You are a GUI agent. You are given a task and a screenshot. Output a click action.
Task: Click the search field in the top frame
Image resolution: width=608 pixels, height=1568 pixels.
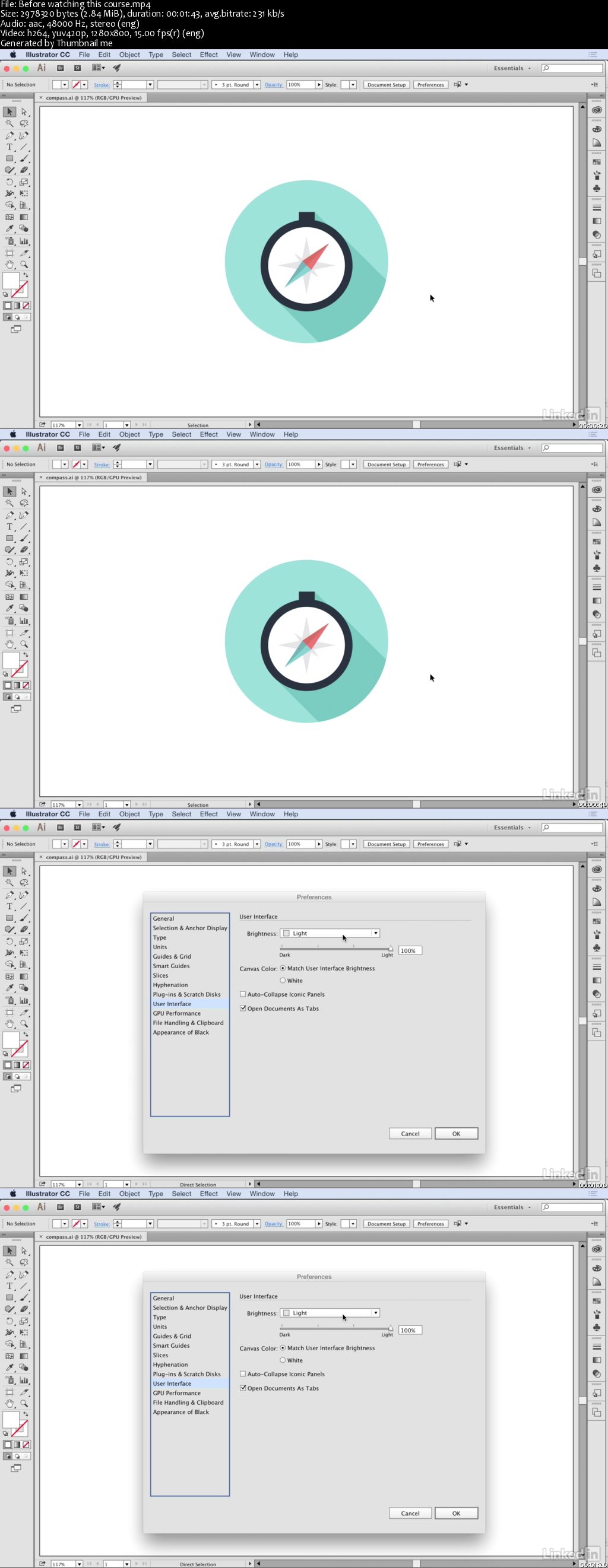pyautogui.click(x=572, y=68)
